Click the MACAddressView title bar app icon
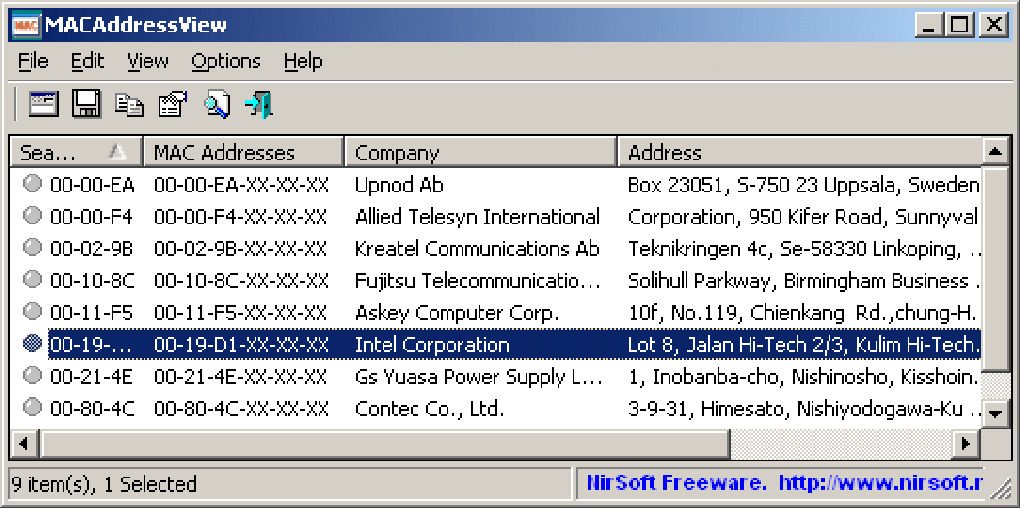The image size is (1020, 508). pos(26,25)
